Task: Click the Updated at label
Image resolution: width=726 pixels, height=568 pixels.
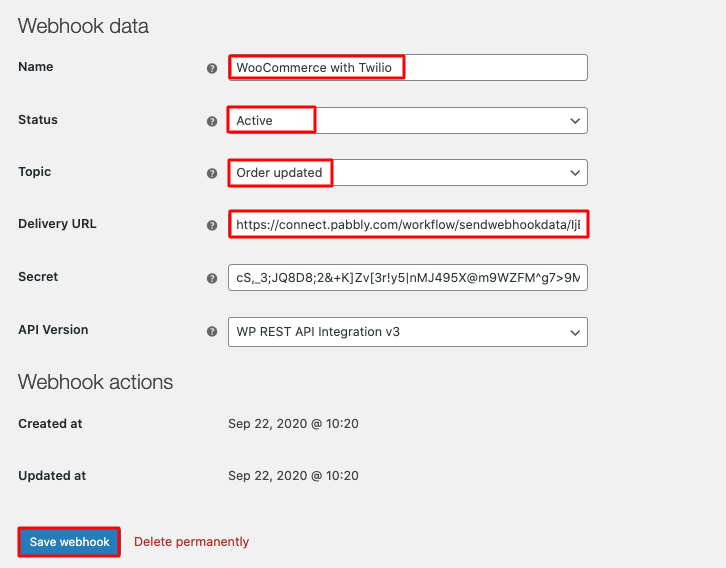Action: [52, 476]
